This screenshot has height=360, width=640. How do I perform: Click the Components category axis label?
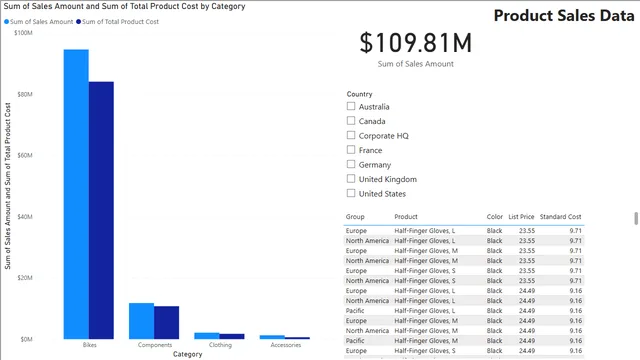tap(155, 345)
